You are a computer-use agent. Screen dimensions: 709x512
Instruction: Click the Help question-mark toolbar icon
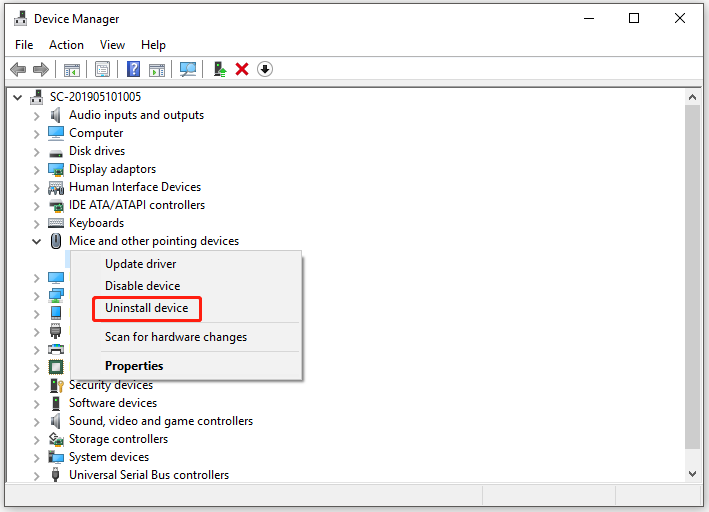(133, 69)
